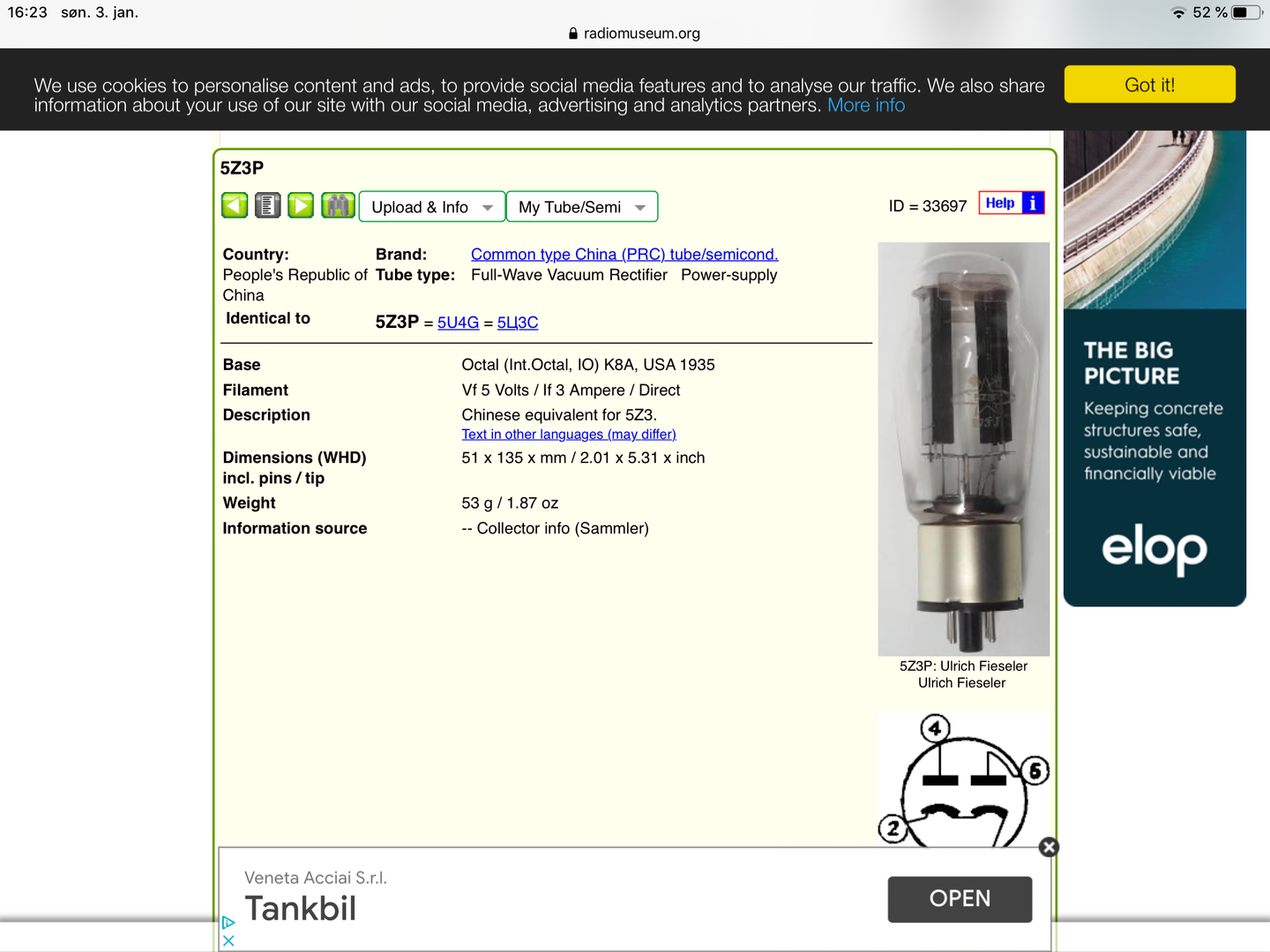Click '-- Collector info (Sammler)' text
Image resolution: width=1270 pixels, height=952 pixels.
click(x=555, y=529)
